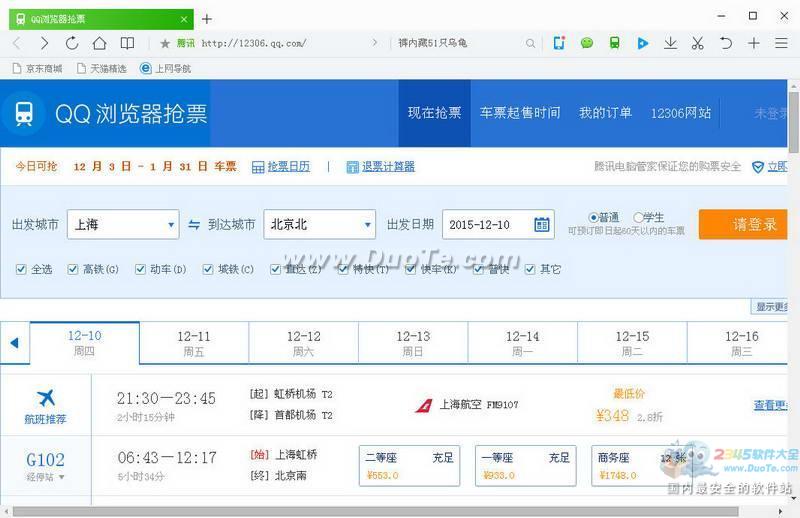Toggle the 其它 checkbox

(530, 269)
